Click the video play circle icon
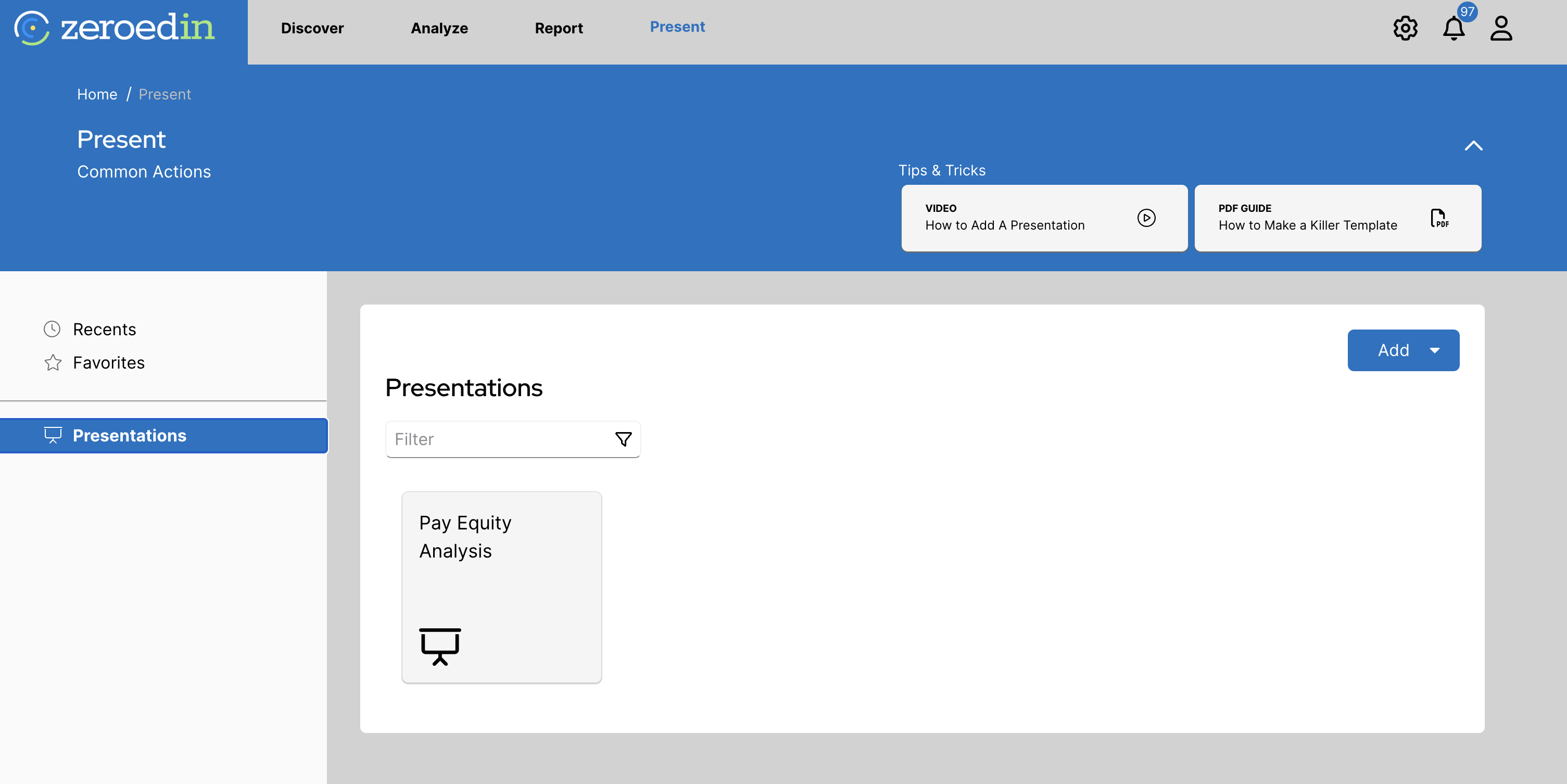This screenshot has width=1567, height=784. pos(1146,218)
